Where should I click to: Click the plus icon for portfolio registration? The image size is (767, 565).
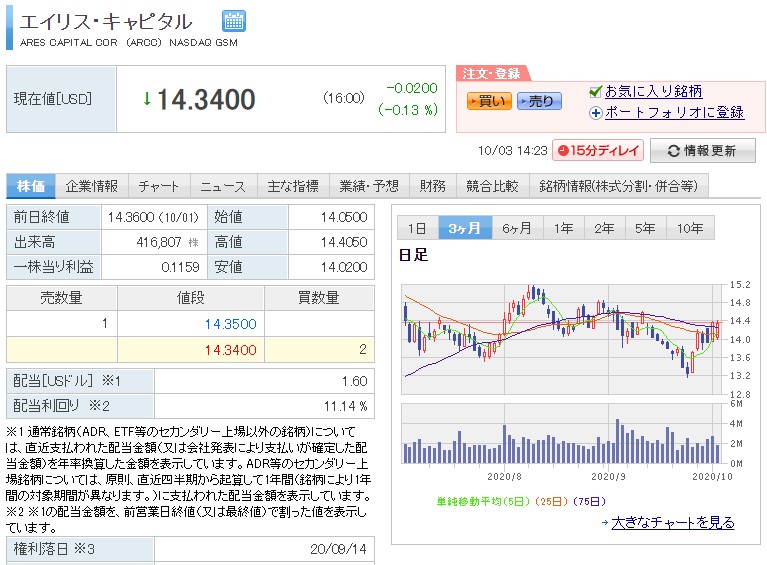point(595,113)
